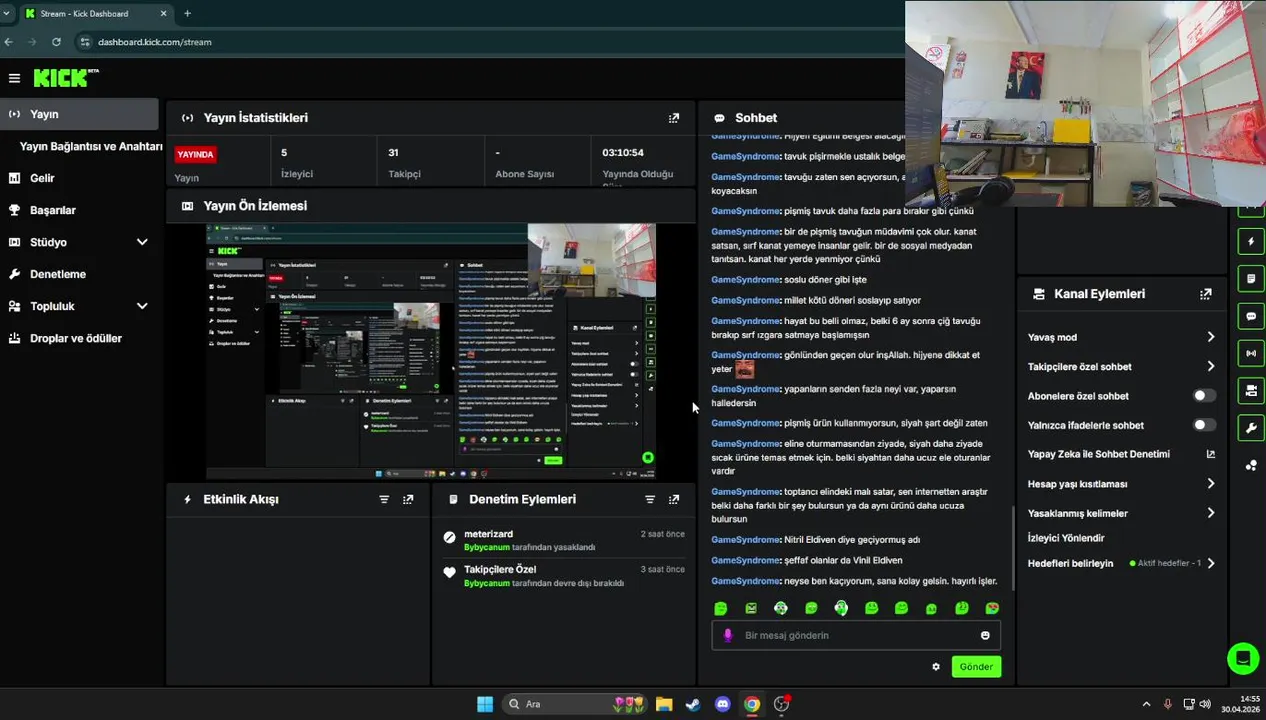
Task: Click the banned icon next to meterizard
Action: point(450,537)
